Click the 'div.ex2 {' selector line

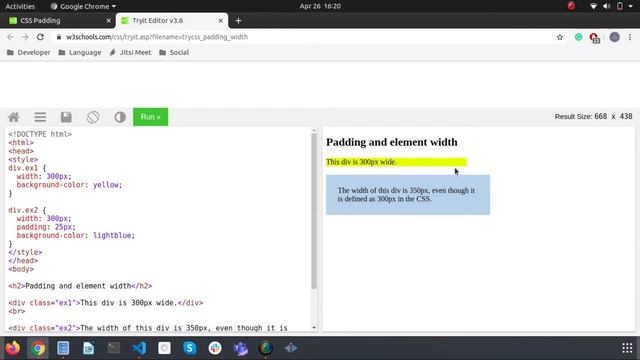click(27, 210)
